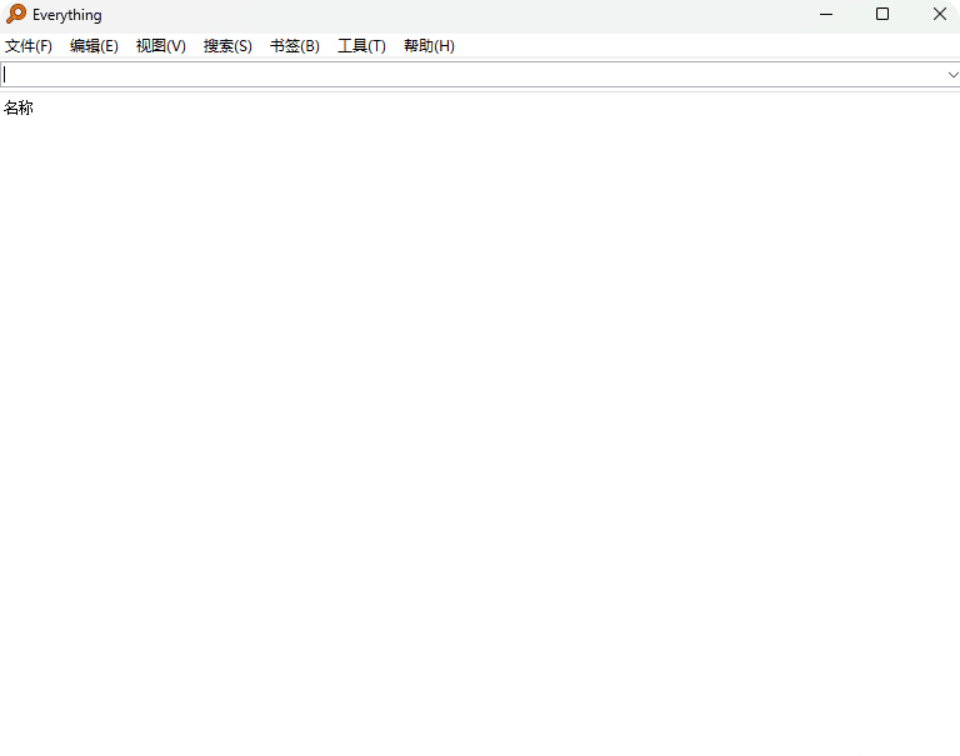Viewport: 960px width, 756px height.
Task: Open the 编辑(E) menu
Action: click(94, 46)
